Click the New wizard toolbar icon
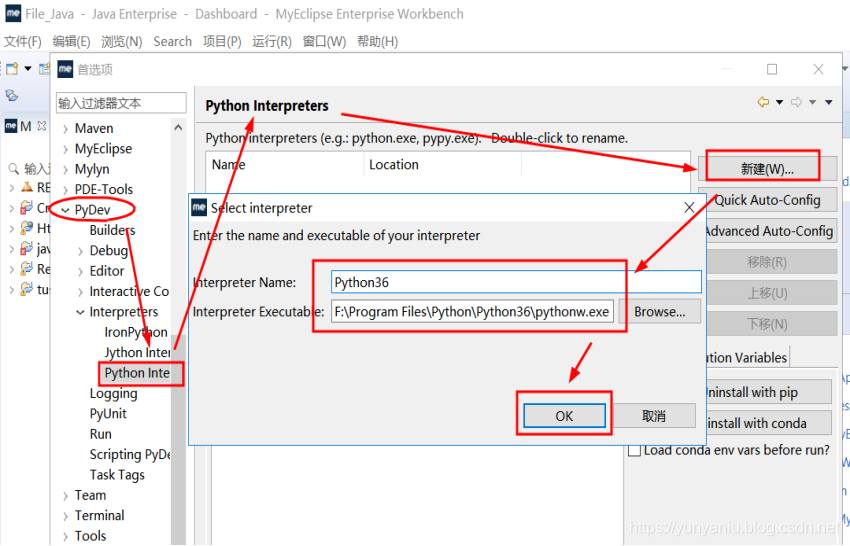The width and height of the screenshot is (850, 546). (x=12, y=69)
